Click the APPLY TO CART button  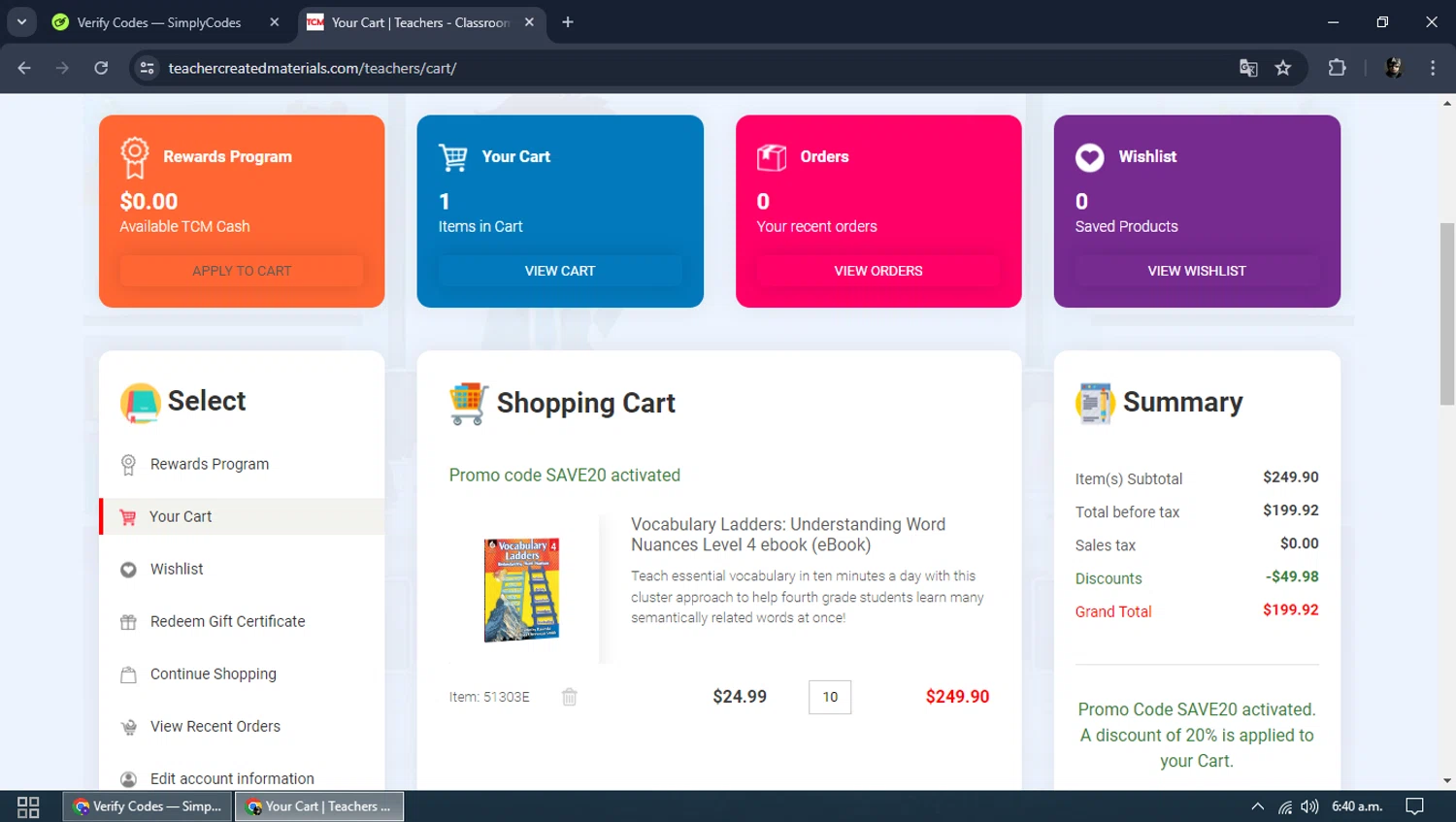tap(242, 271)
